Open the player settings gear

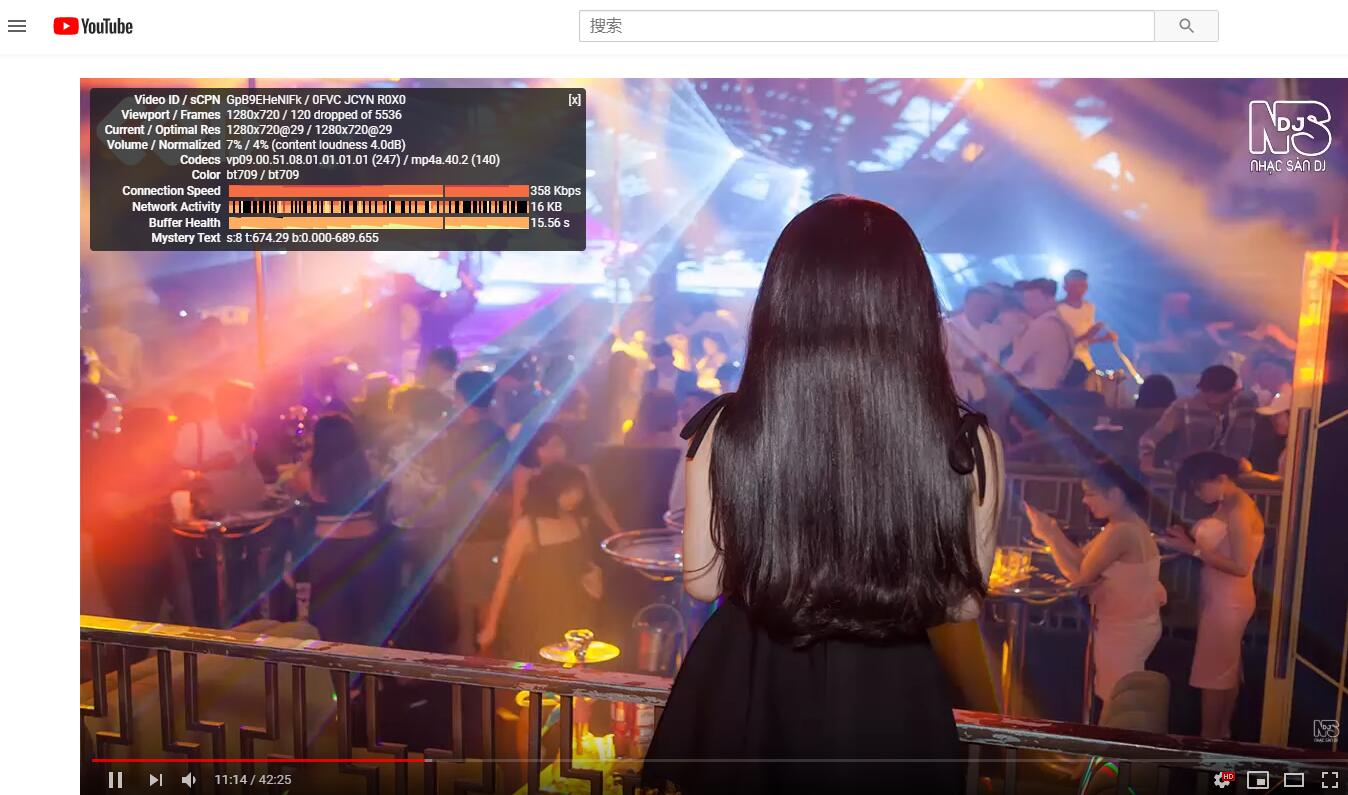1222,779
